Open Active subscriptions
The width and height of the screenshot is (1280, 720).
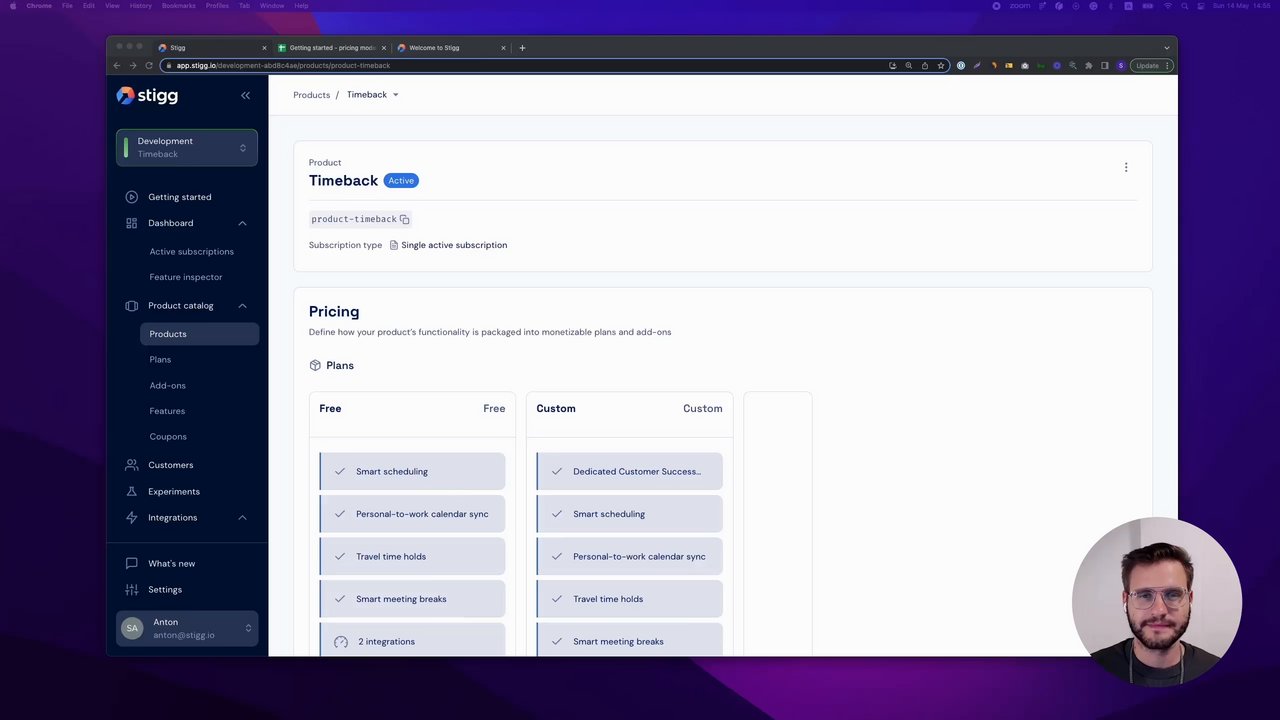tap(191, 251)
